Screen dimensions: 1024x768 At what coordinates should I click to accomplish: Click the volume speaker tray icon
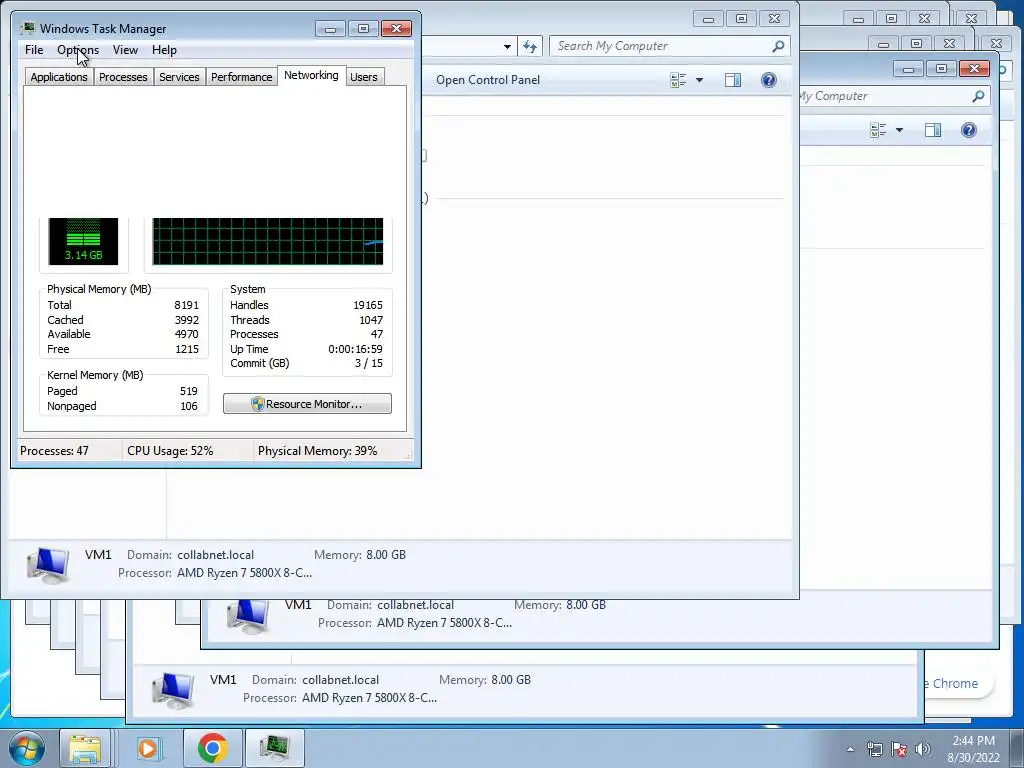[922, 749]
